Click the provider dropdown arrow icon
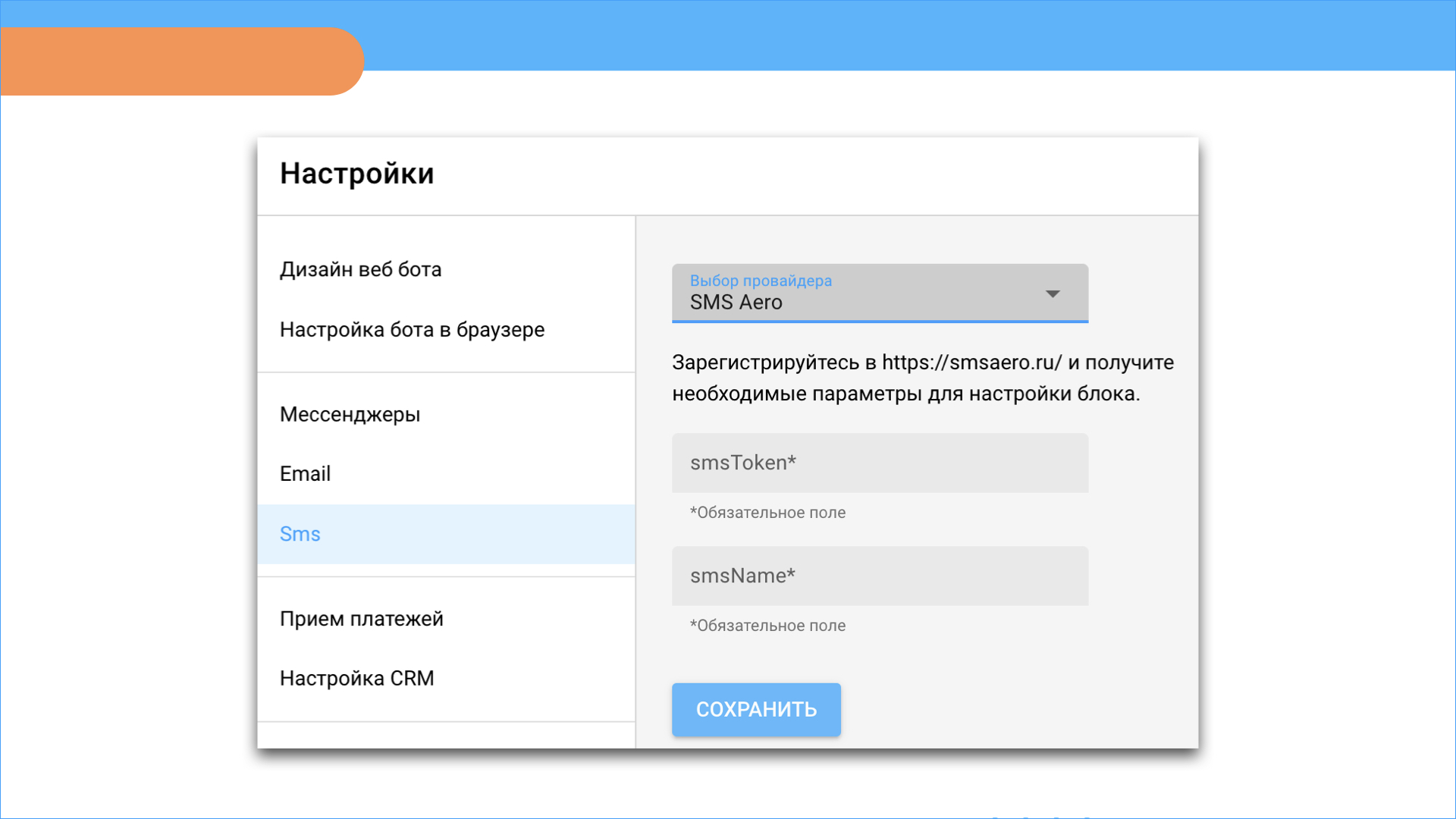Viewport: 1456px width, 819px height. click(x=1053, y=294)
